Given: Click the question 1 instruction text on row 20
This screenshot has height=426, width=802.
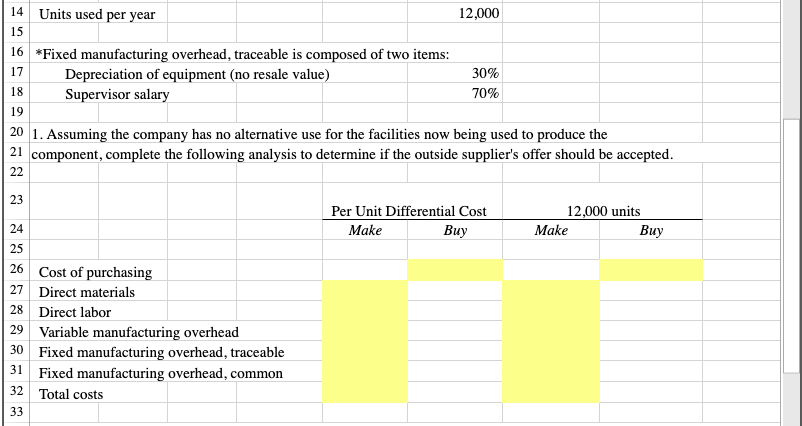Looking at the screenshot, I should pyautogui.click(x=320, y=135).
